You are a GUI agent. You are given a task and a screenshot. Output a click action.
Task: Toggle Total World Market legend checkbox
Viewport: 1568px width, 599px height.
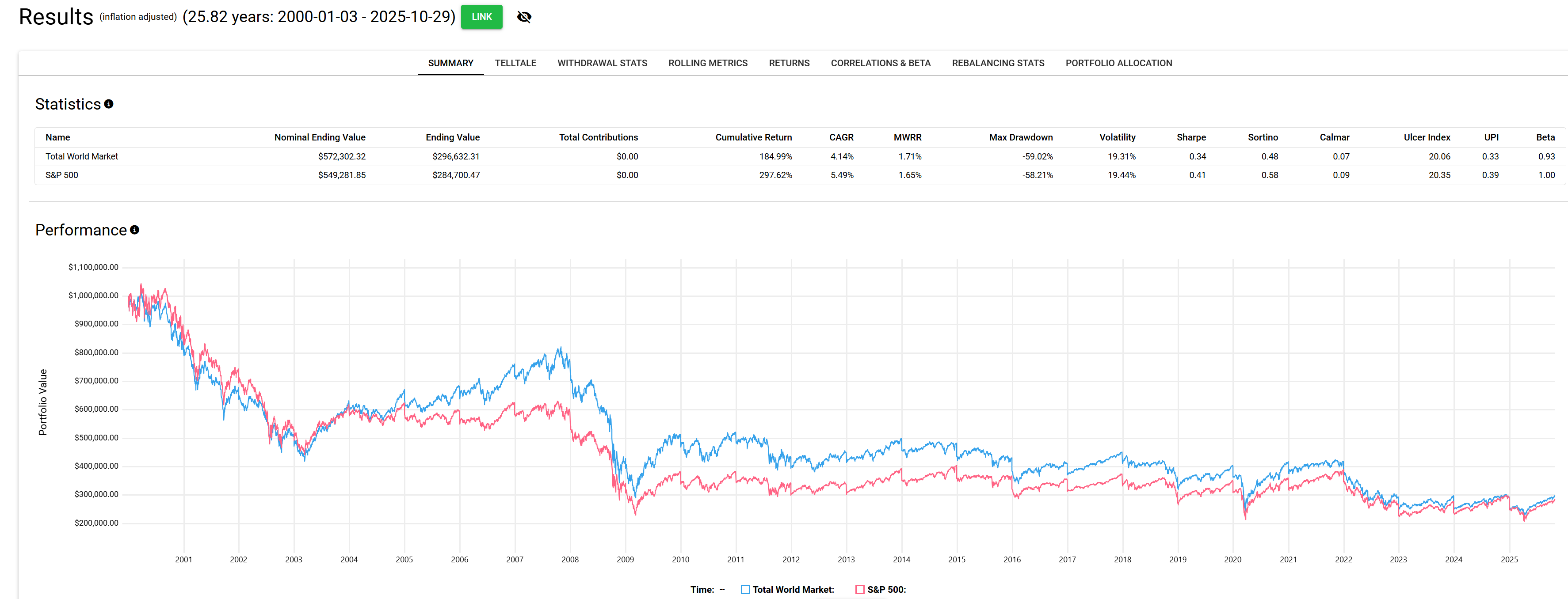pyautogui.click(x=745, y=589)
